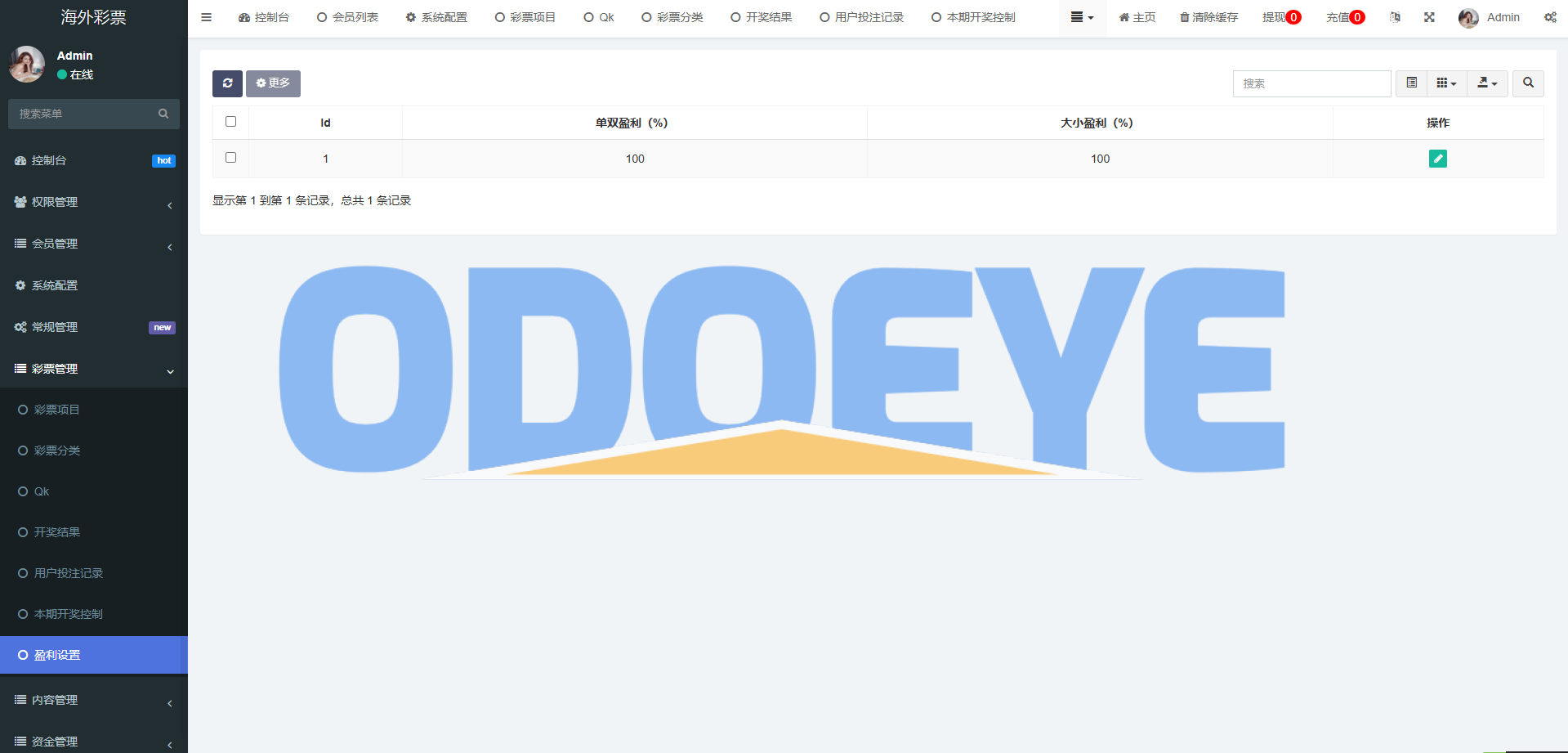Screen dimensions: 1568x753
Task: Check the checkbox for row Id 1
Action: [x=230, y=157]
